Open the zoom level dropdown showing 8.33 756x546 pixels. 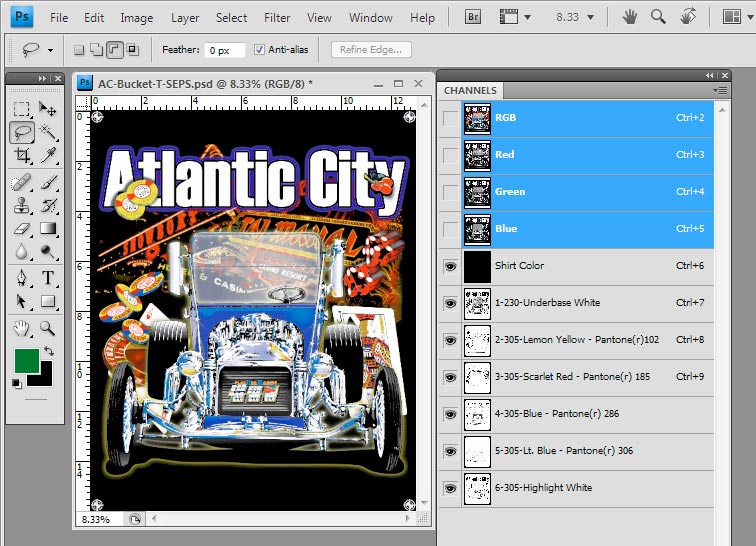tap(575, 17)
